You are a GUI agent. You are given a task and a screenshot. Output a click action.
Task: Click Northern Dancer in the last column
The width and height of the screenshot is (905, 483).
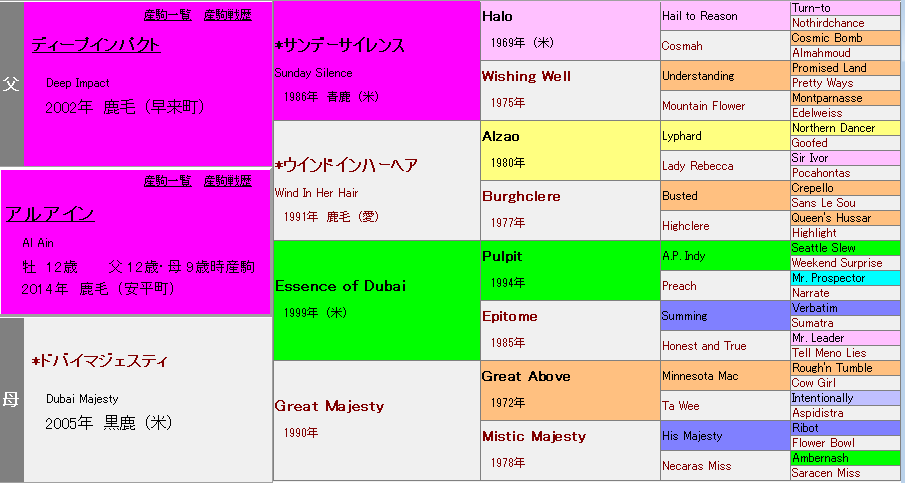point(833,128)
